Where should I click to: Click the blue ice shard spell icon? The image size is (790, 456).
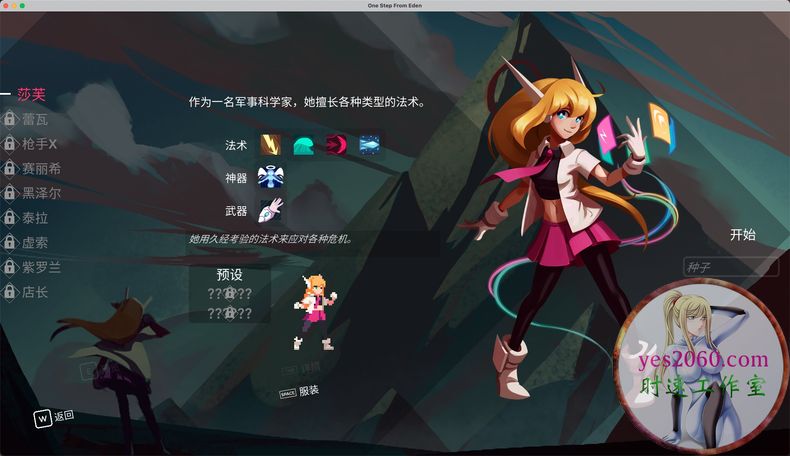pyautogui.click(x=370, y=145)
